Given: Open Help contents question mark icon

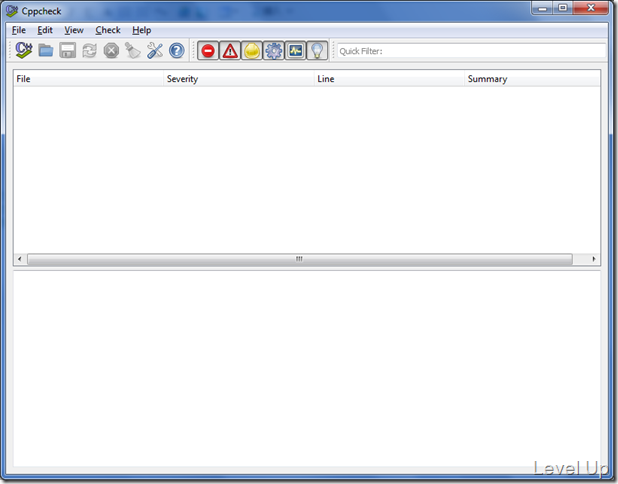Looking at the screenshot, I should (177, 51).
